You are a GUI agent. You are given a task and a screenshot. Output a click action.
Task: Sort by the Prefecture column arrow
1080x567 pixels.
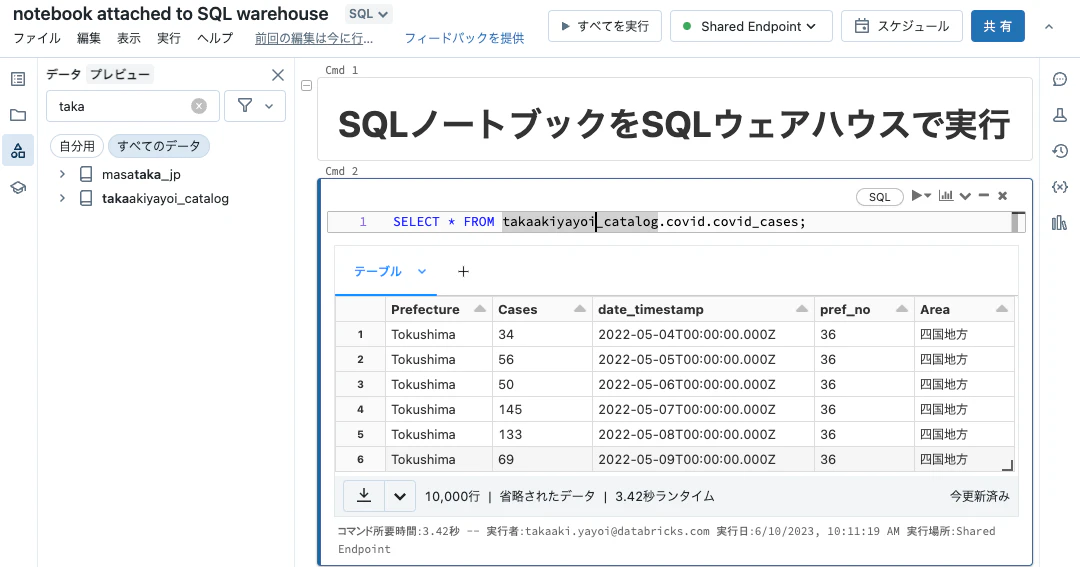point(480,309)
